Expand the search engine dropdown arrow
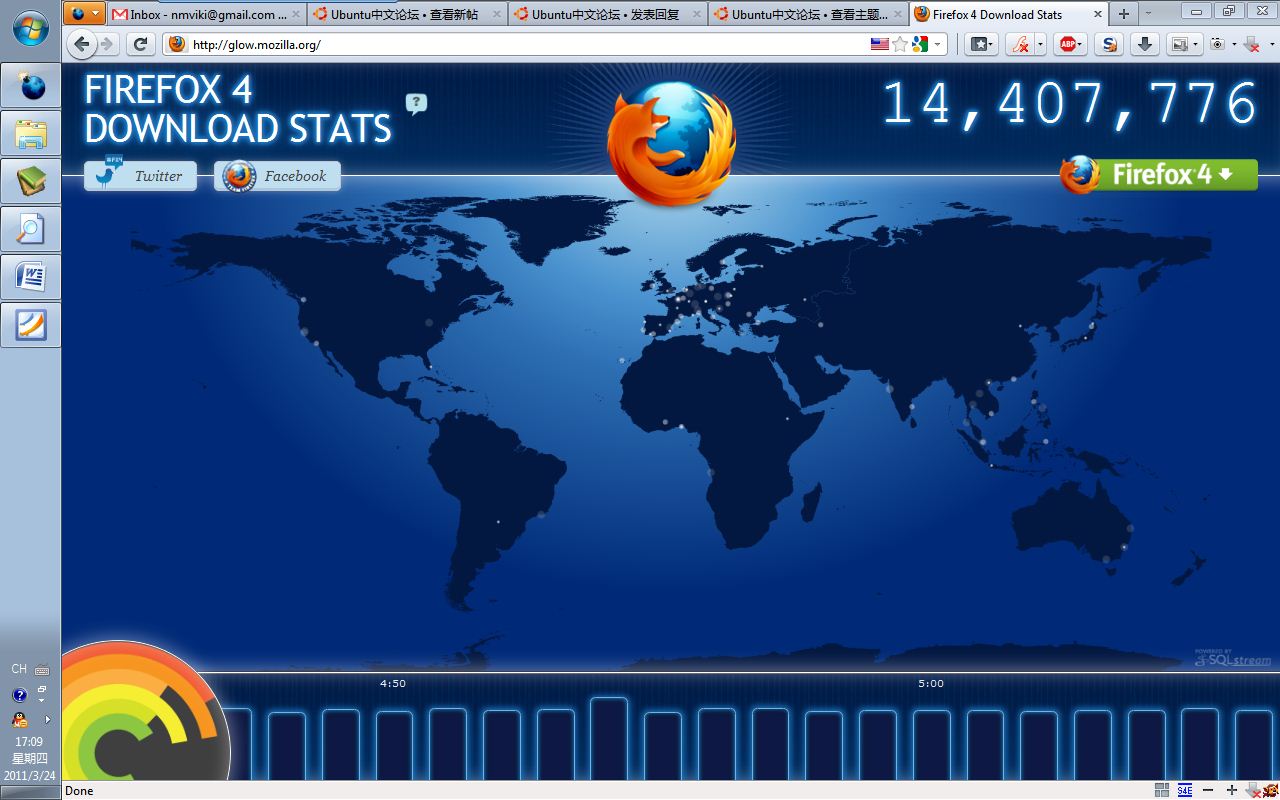Image resolution: width=1280 pixels, height=800 pixels. tap(938, 45)
